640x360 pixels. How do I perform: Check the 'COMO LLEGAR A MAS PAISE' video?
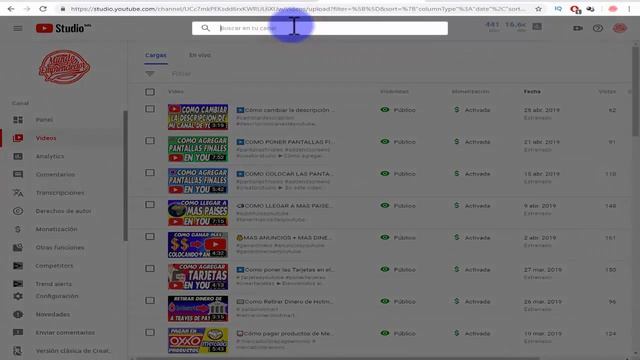[x=150, y=204]
